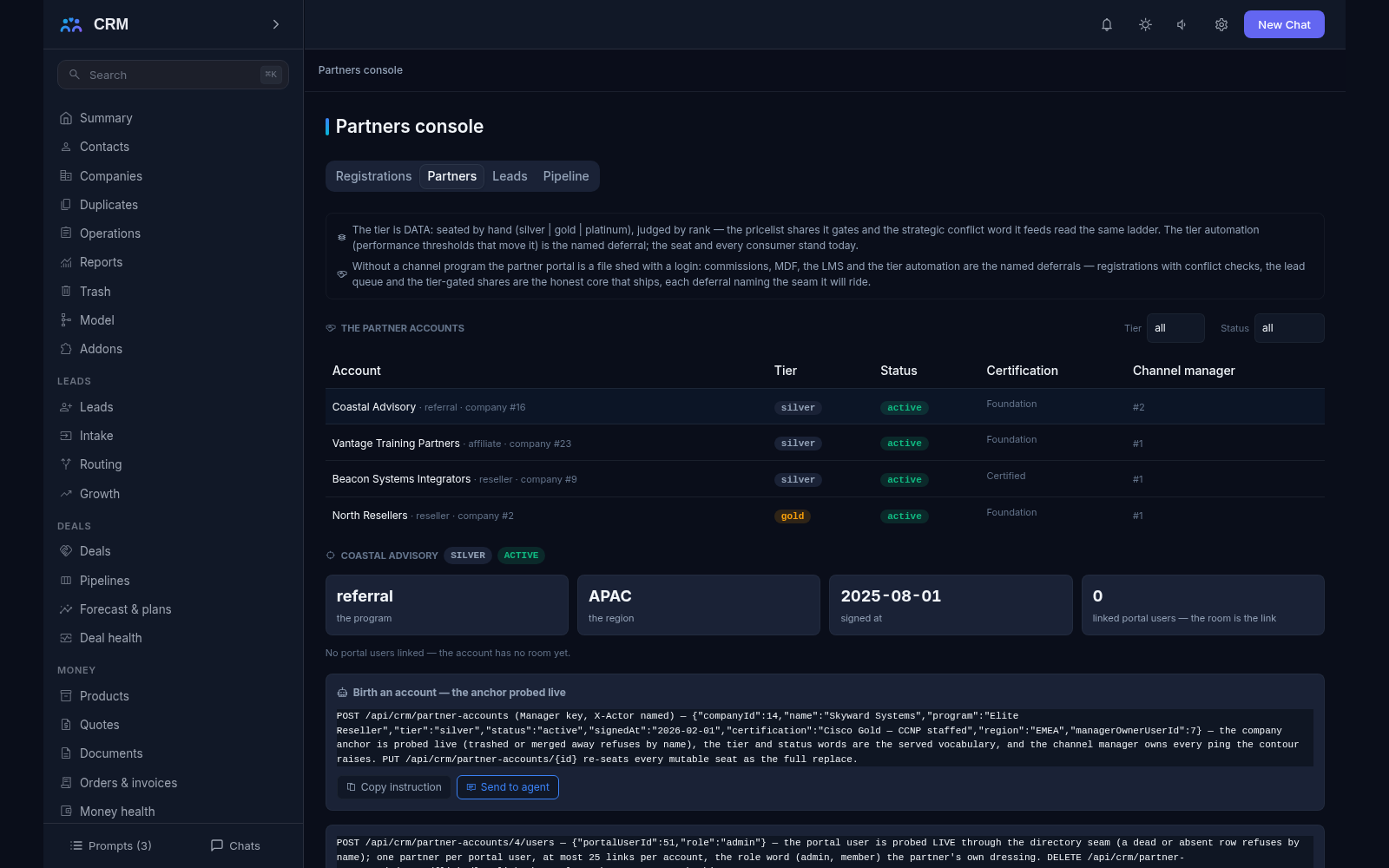This screenshot has width=1389, height=868.
Task: Open Addons page
Action: coord(173,349)
